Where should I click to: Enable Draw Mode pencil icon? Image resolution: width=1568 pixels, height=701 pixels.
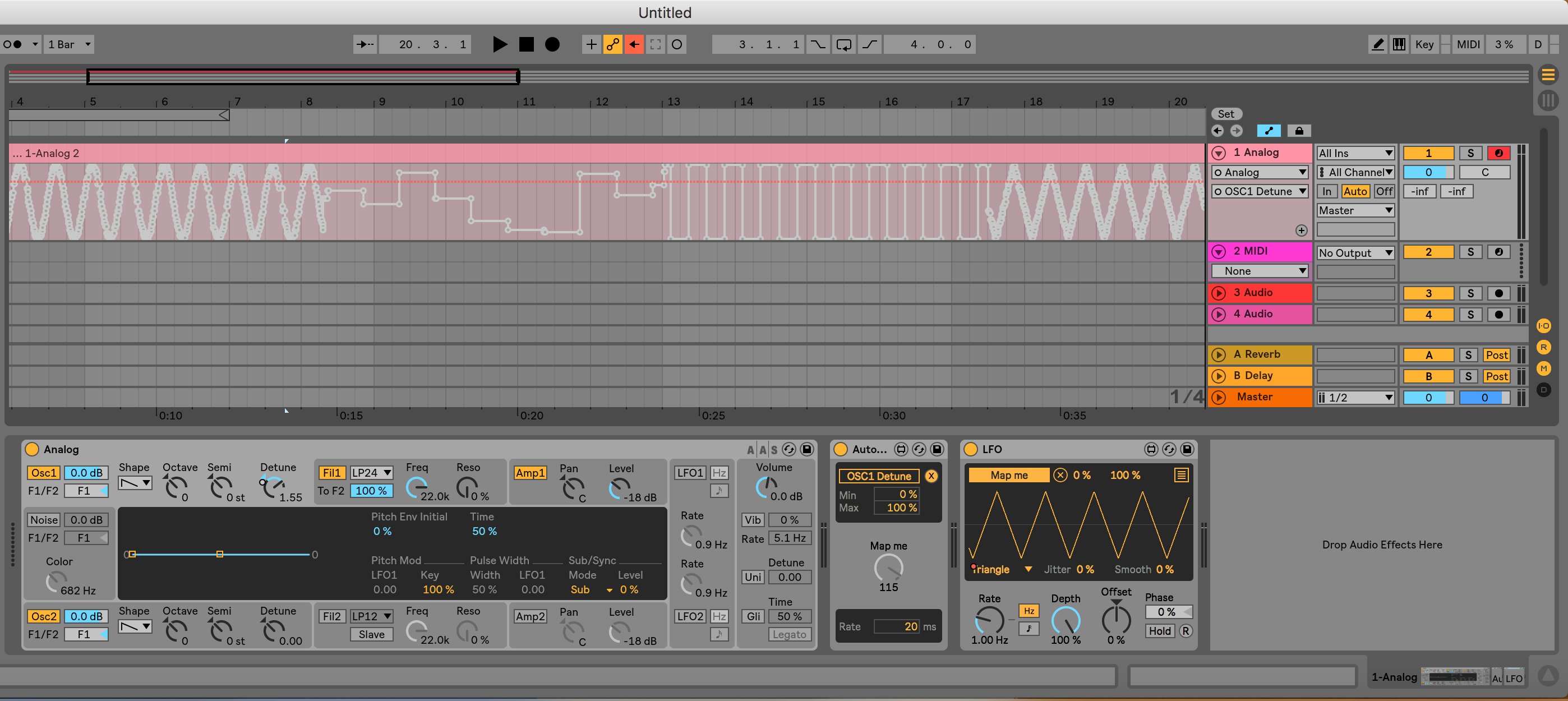pos(1377,44)
